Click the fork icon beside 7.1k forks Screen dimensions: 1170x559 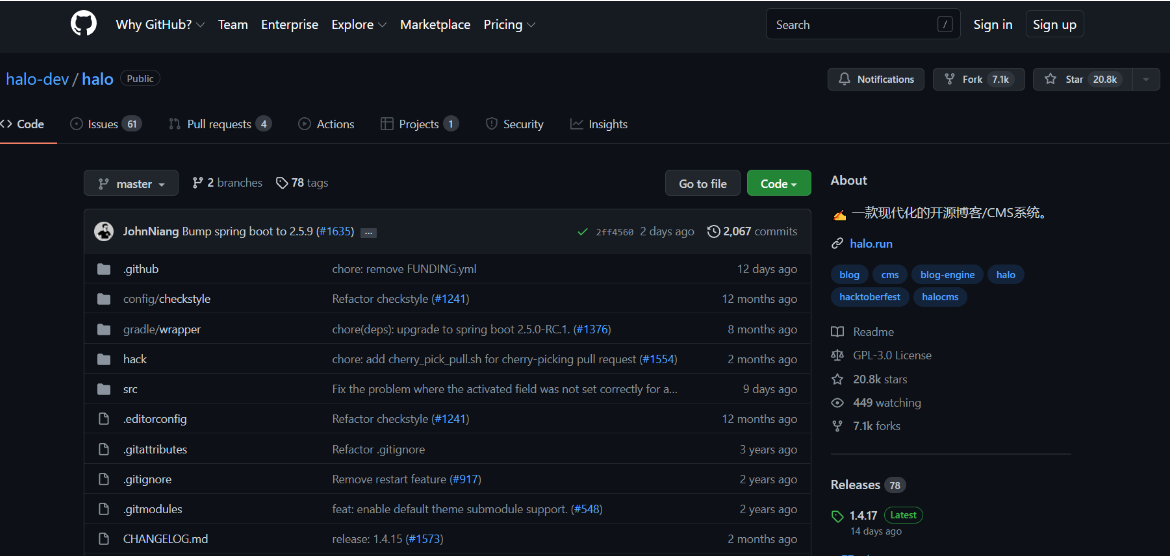click(x=837, y=426)
